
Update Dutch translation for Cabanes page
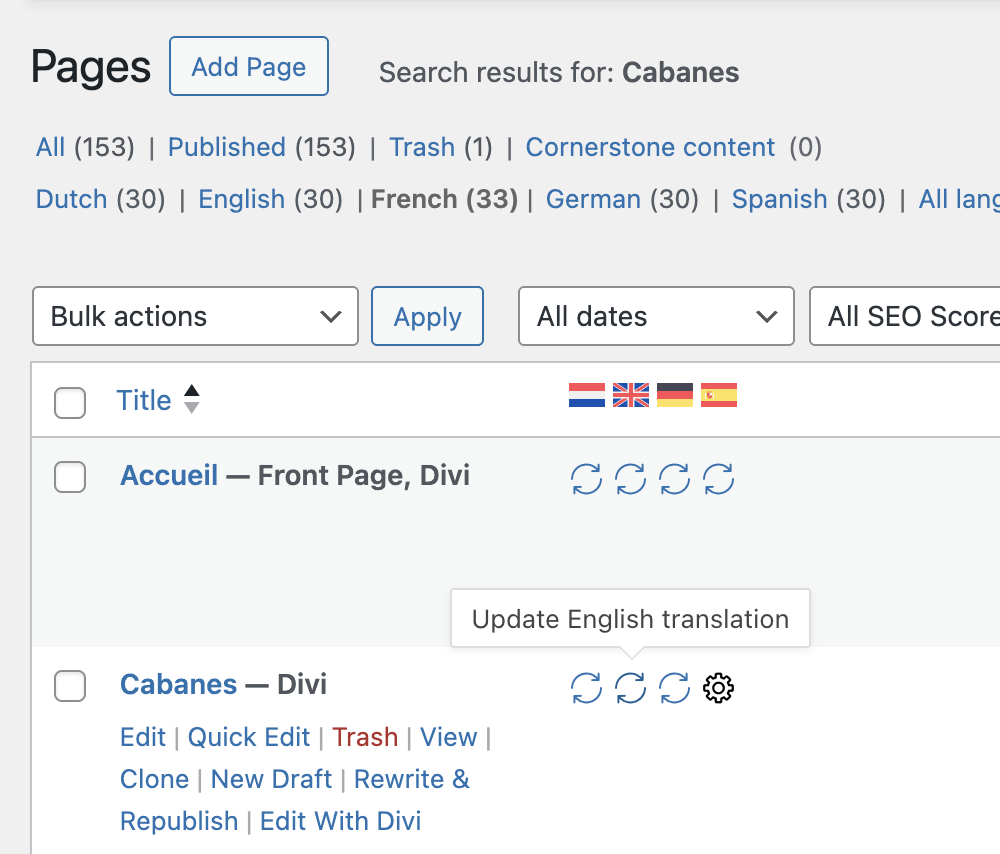coord(586,688)
